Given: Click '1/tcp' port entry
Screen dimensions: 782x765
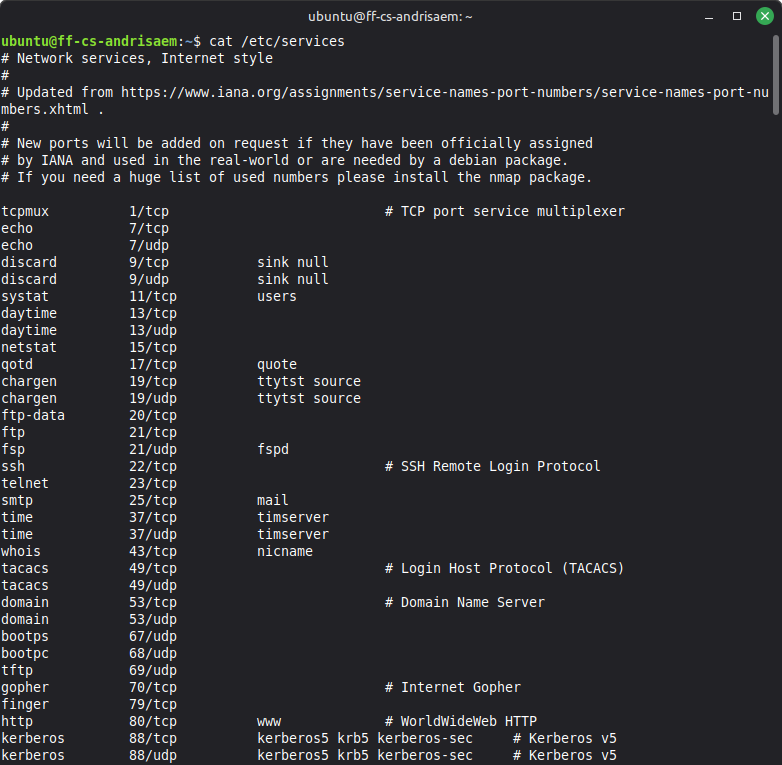Looking at the screenshot, I should tap(149, 211).
